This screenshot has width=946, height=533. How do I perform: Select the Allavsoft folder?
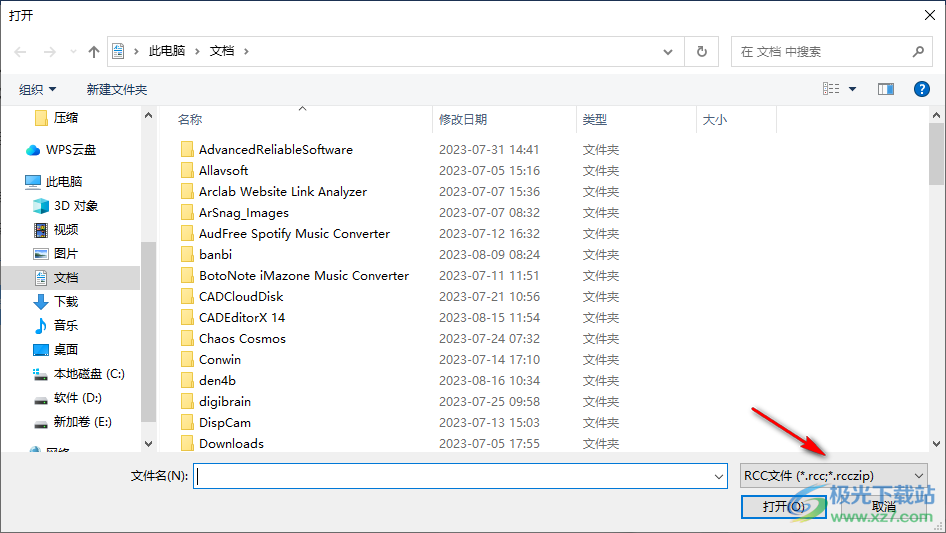[x=223, y=171]
